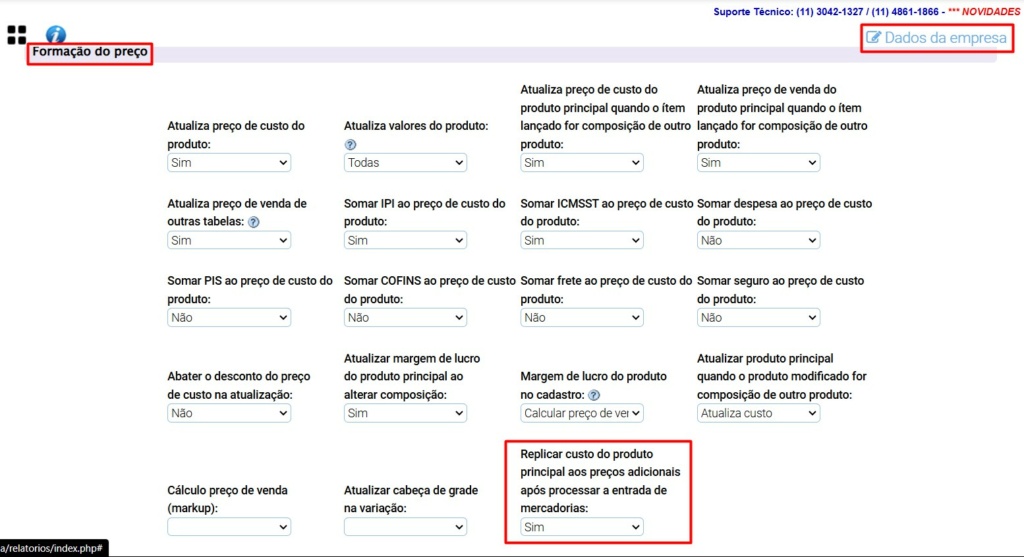This screenshot has width=1024, height=557.
Task: Open Atualiza preço de custo do produto dropdown
Action: point(229,163)
